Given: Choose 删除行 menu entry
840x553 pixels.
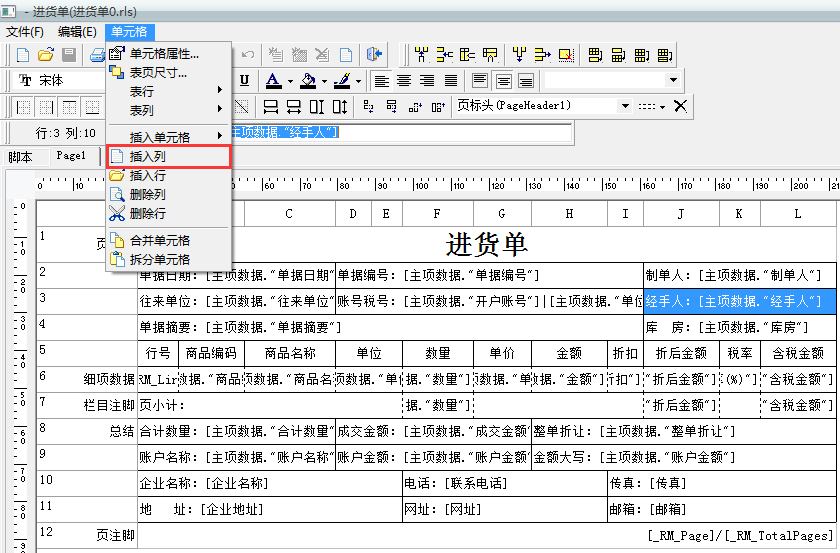Looking at the screenshot, I should tap(169, 213).
